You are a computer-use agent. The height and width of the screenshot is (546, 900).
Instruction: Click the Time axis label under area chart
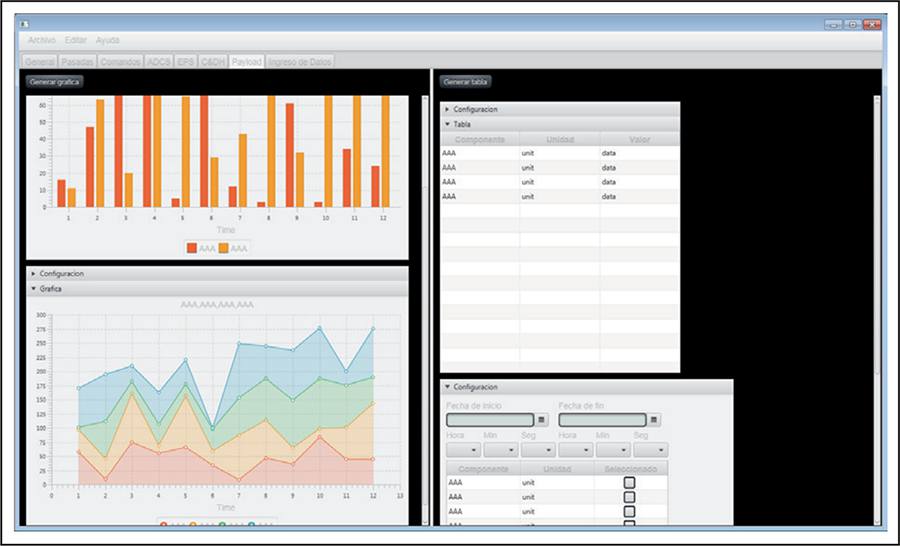[x=226, y=508]
